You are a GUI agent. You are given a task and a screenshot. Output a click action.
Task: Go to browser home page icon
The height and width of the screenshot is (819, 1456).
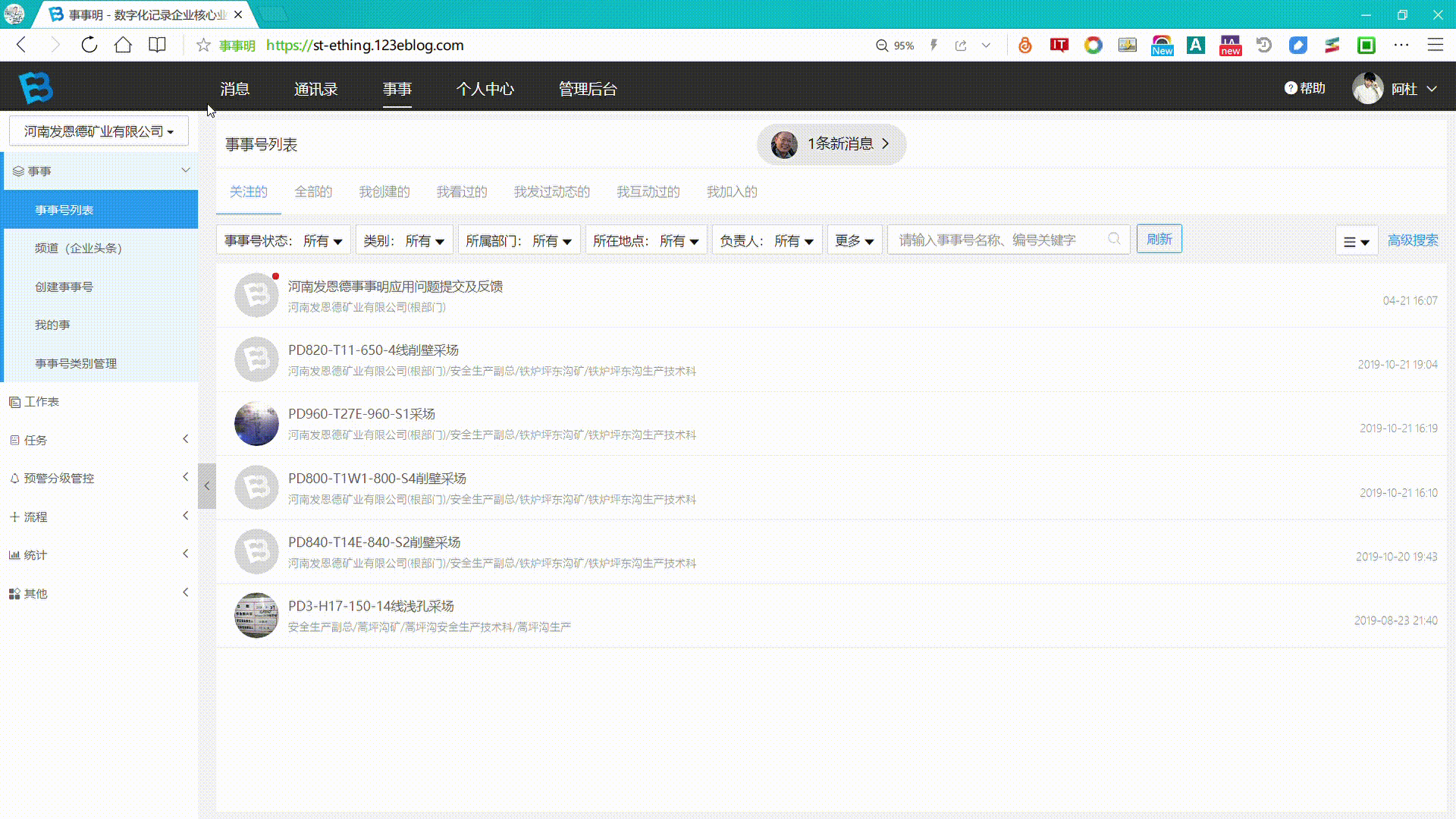coord(123,45)
